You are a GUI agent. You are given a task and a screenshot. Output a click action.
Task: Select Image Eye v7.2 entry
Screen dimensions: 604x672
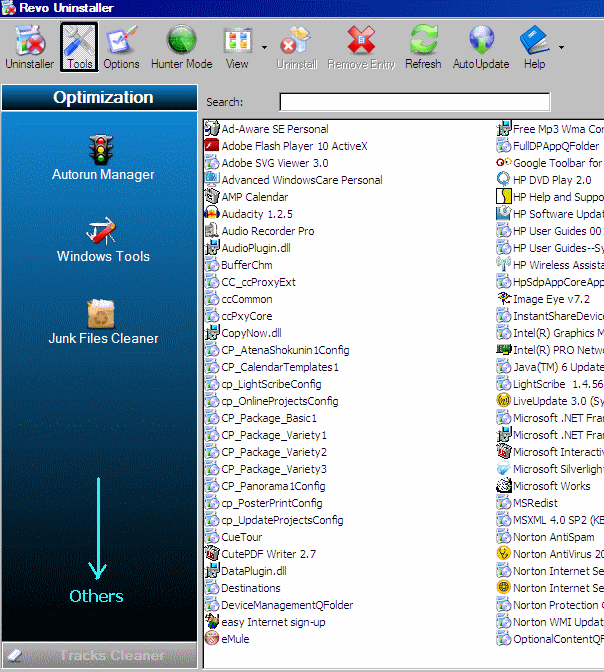point(544,299)
